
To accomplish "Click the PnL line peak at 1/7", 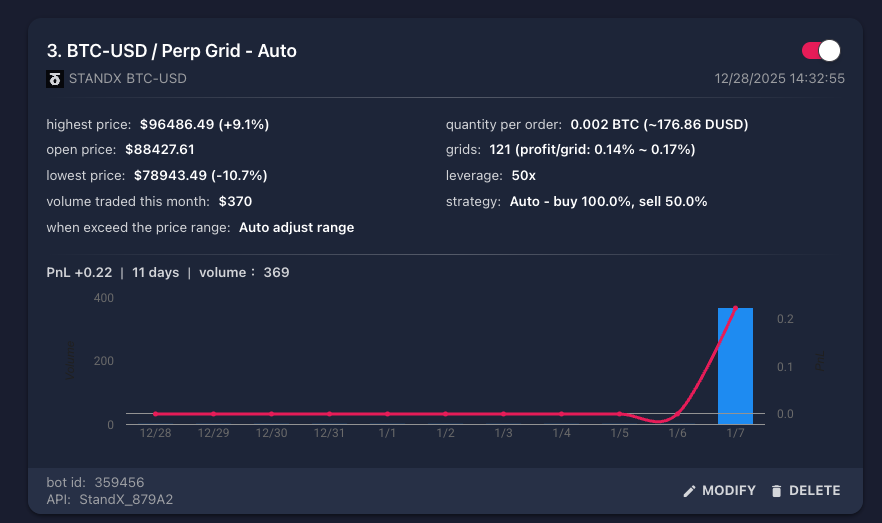I will pos(736,309).
